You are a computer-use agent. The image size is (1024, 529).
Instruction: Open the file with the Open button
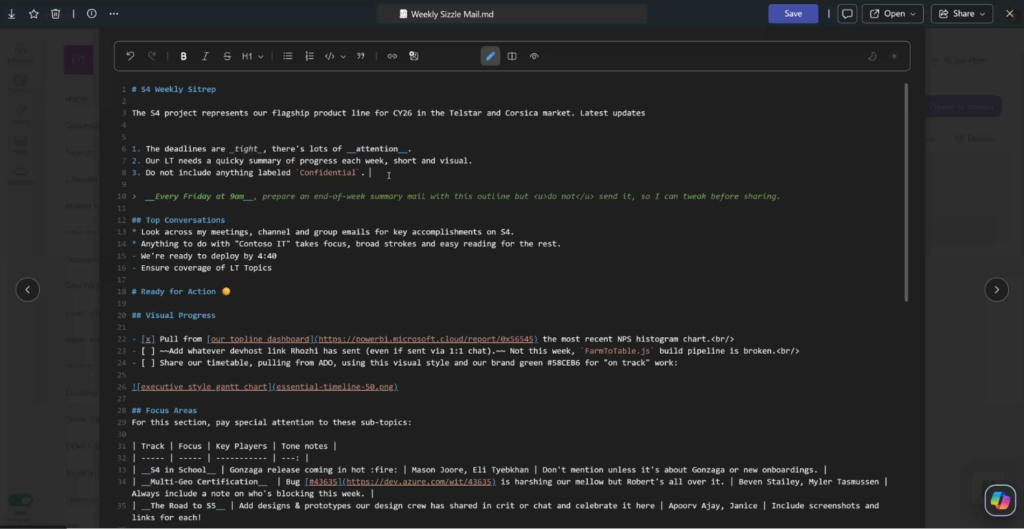pyautogui.click(x=888, y=14)
